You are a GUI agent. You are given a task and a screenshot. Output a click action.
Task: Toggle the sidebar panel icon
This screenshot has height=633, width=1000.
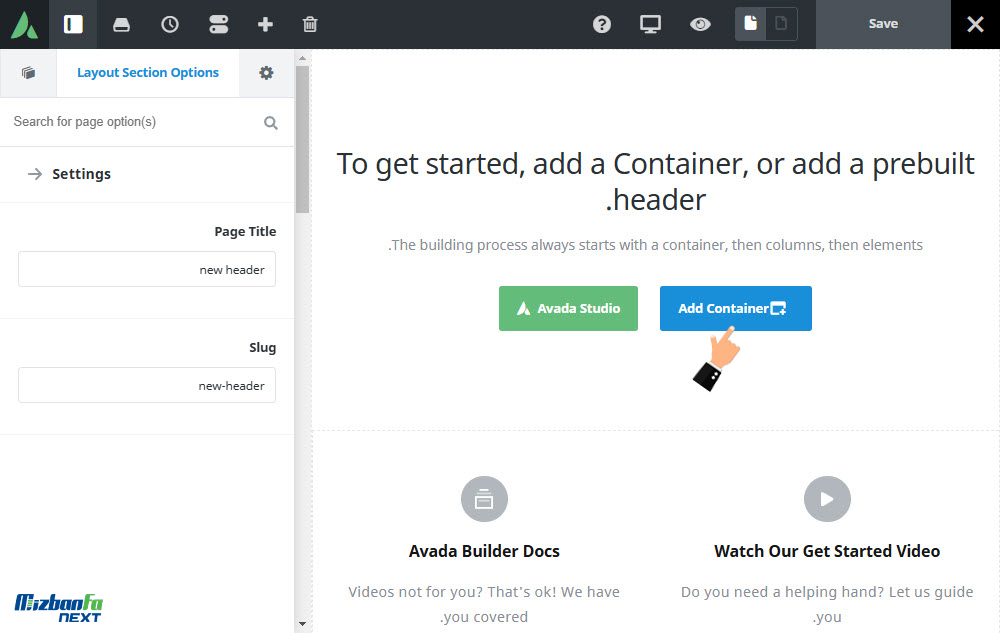pyautogui.click(x=73, y=24)
